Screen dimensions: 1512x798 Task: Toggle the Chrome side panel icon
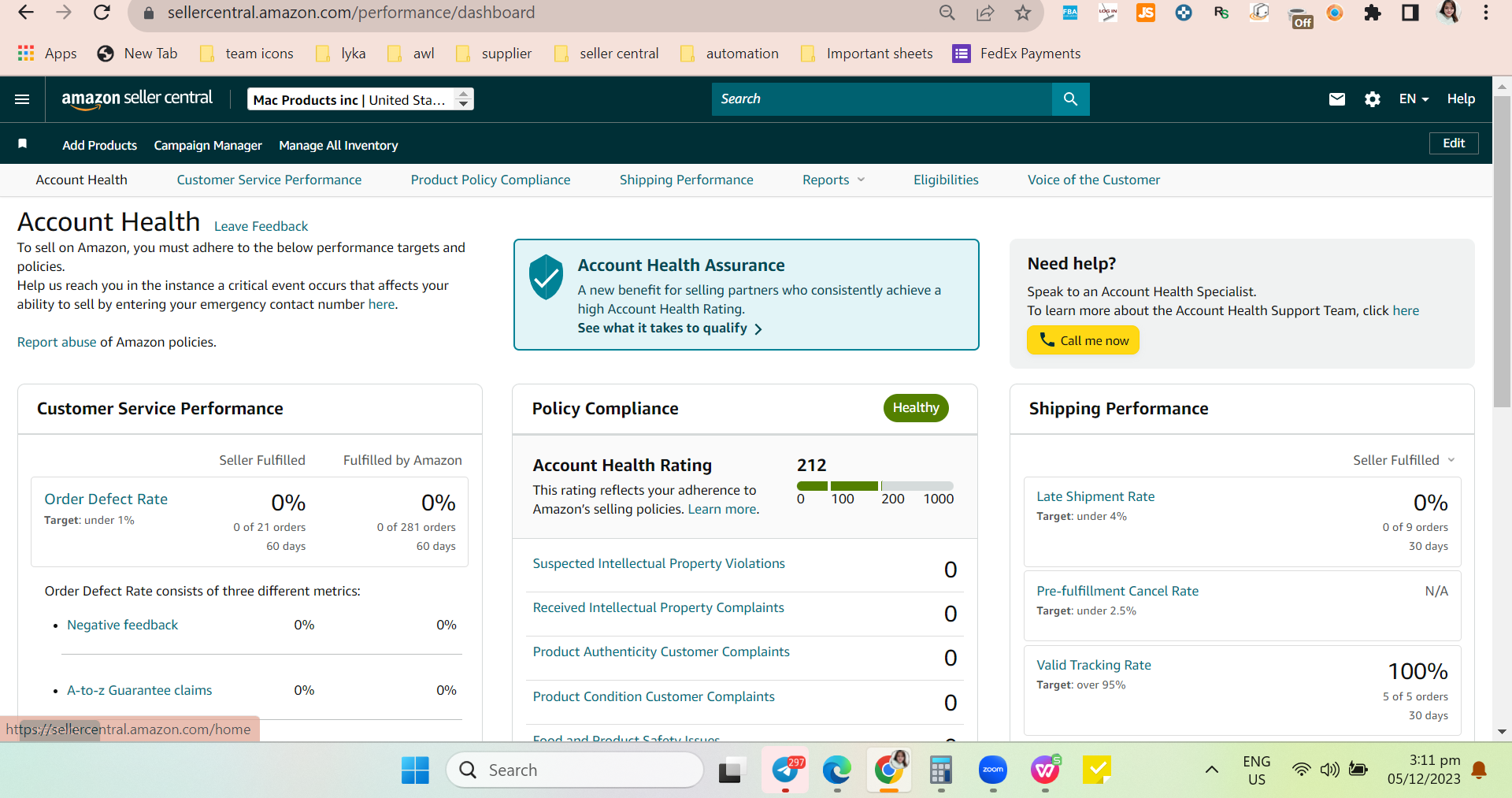pyautogui.click(x=1410, y=13)
